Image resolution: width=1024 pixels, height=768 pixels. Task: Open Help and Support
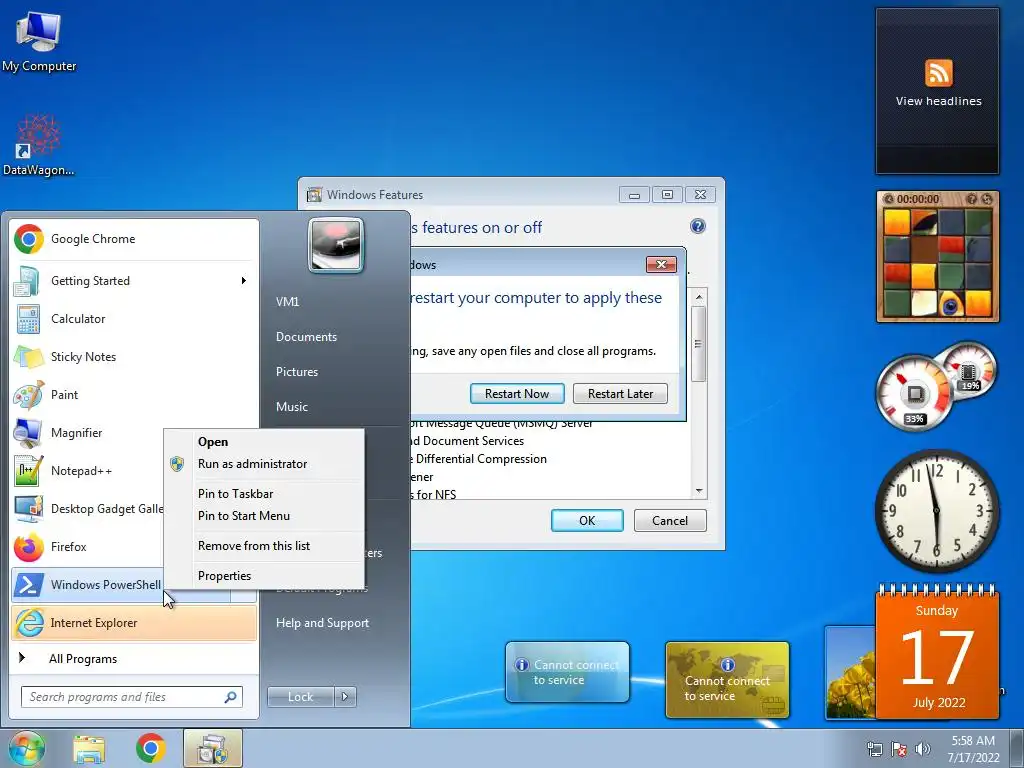click(322, 623)
